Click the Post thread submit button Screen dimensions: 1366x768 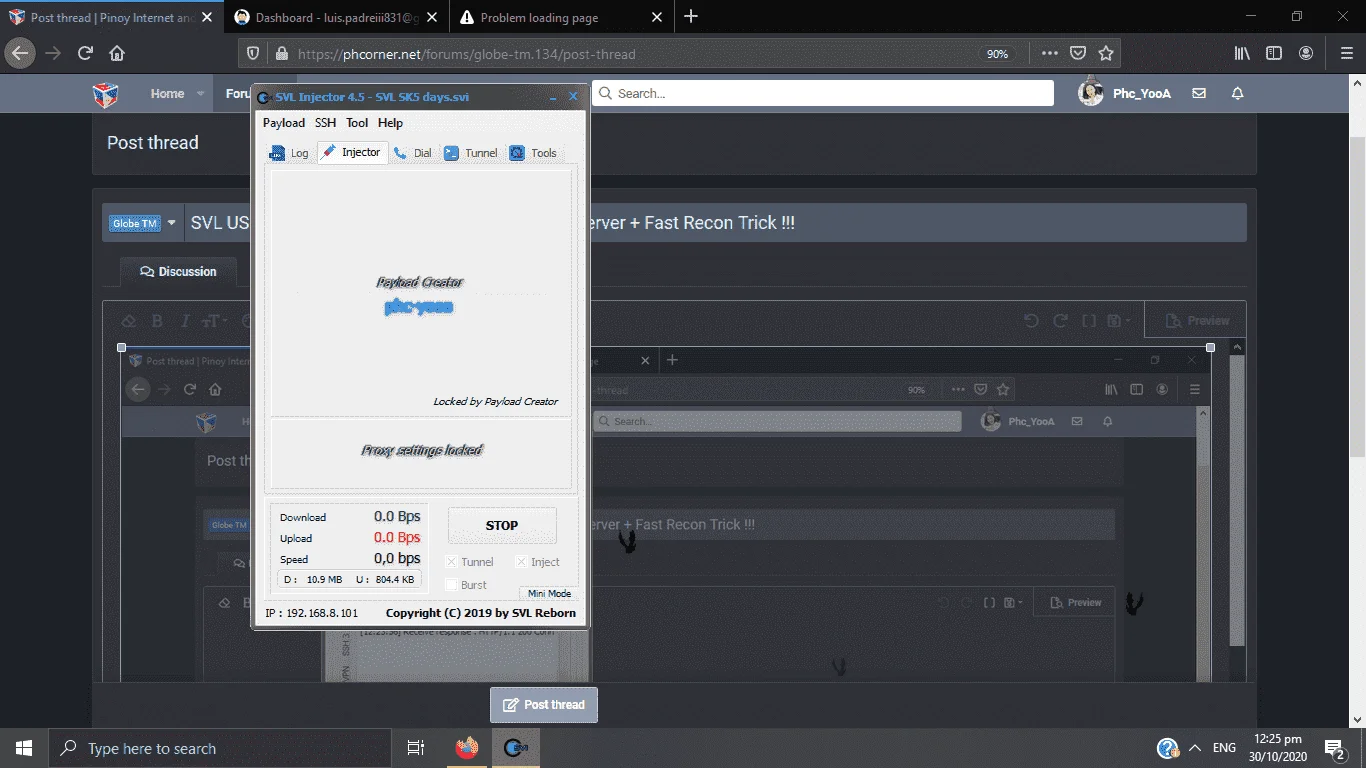point(544,705)
